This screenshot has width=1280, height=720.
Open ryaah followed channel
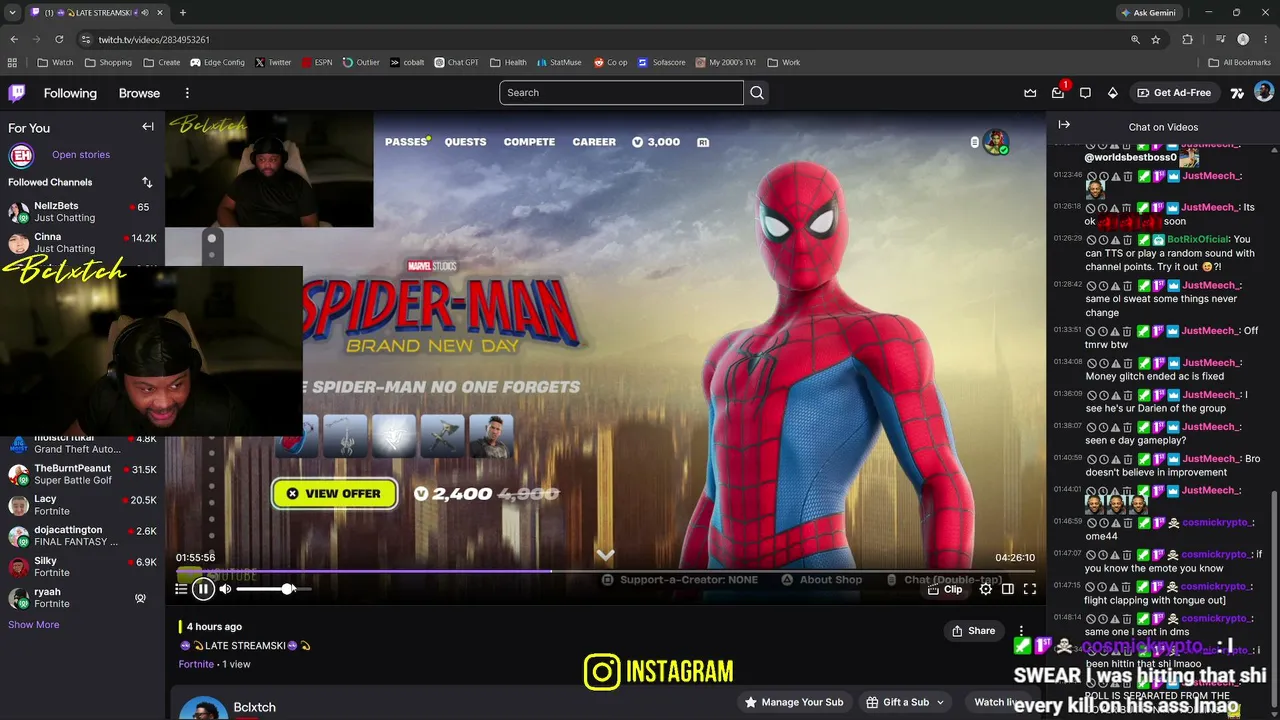point(82,598)
